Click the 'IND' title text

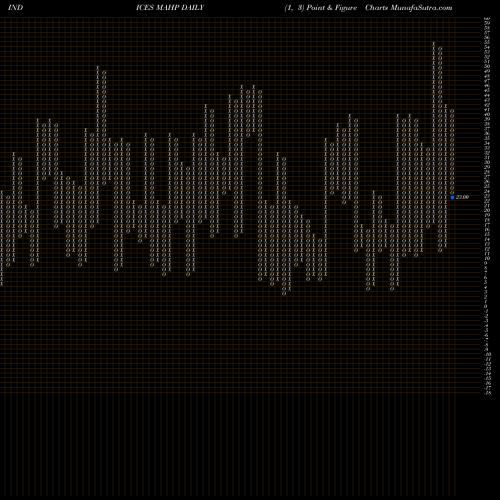coord(15,8)
